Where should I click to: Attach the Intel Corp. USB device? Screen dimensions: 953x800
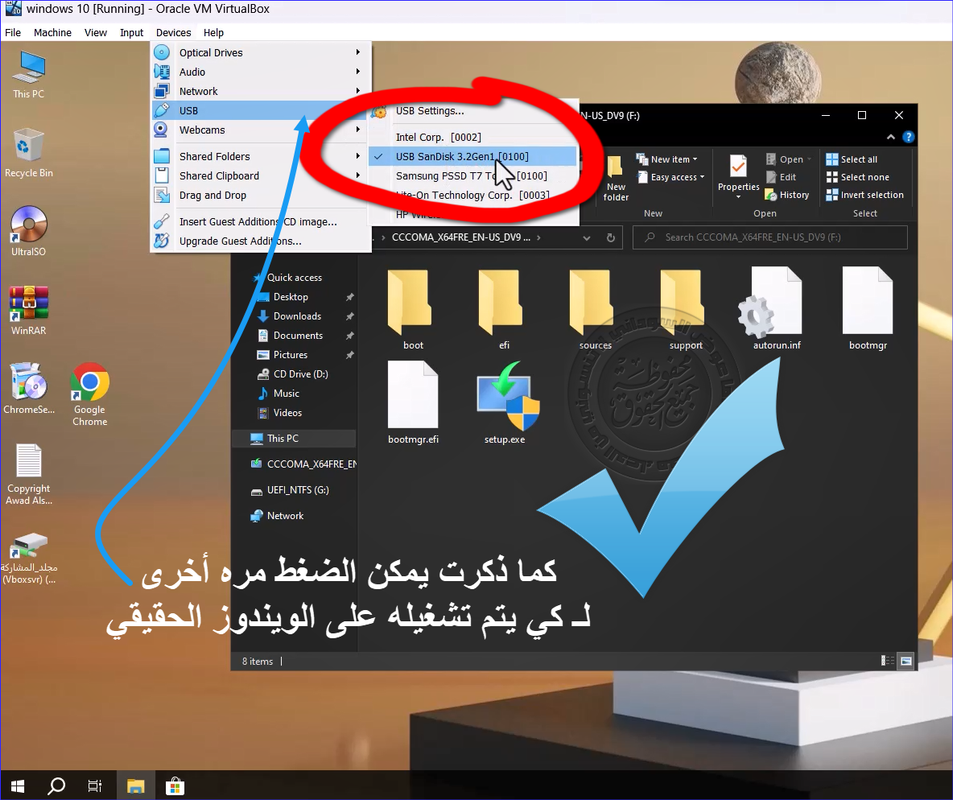[438, 137]
